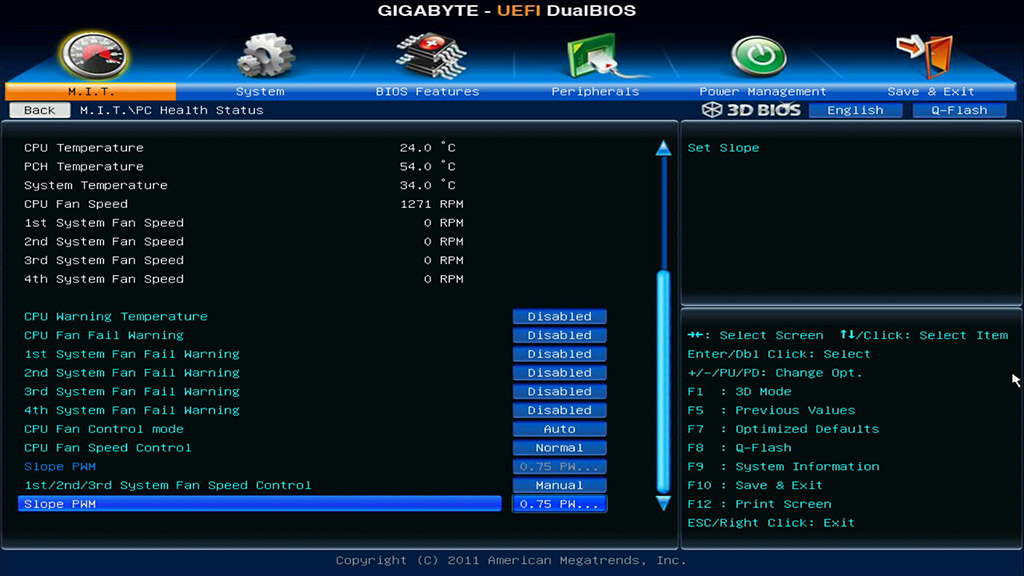Click the F1 3D Mode hint
Image resolution: width=1024 pixels, height=576 pixels.
(x=739, y=391)
